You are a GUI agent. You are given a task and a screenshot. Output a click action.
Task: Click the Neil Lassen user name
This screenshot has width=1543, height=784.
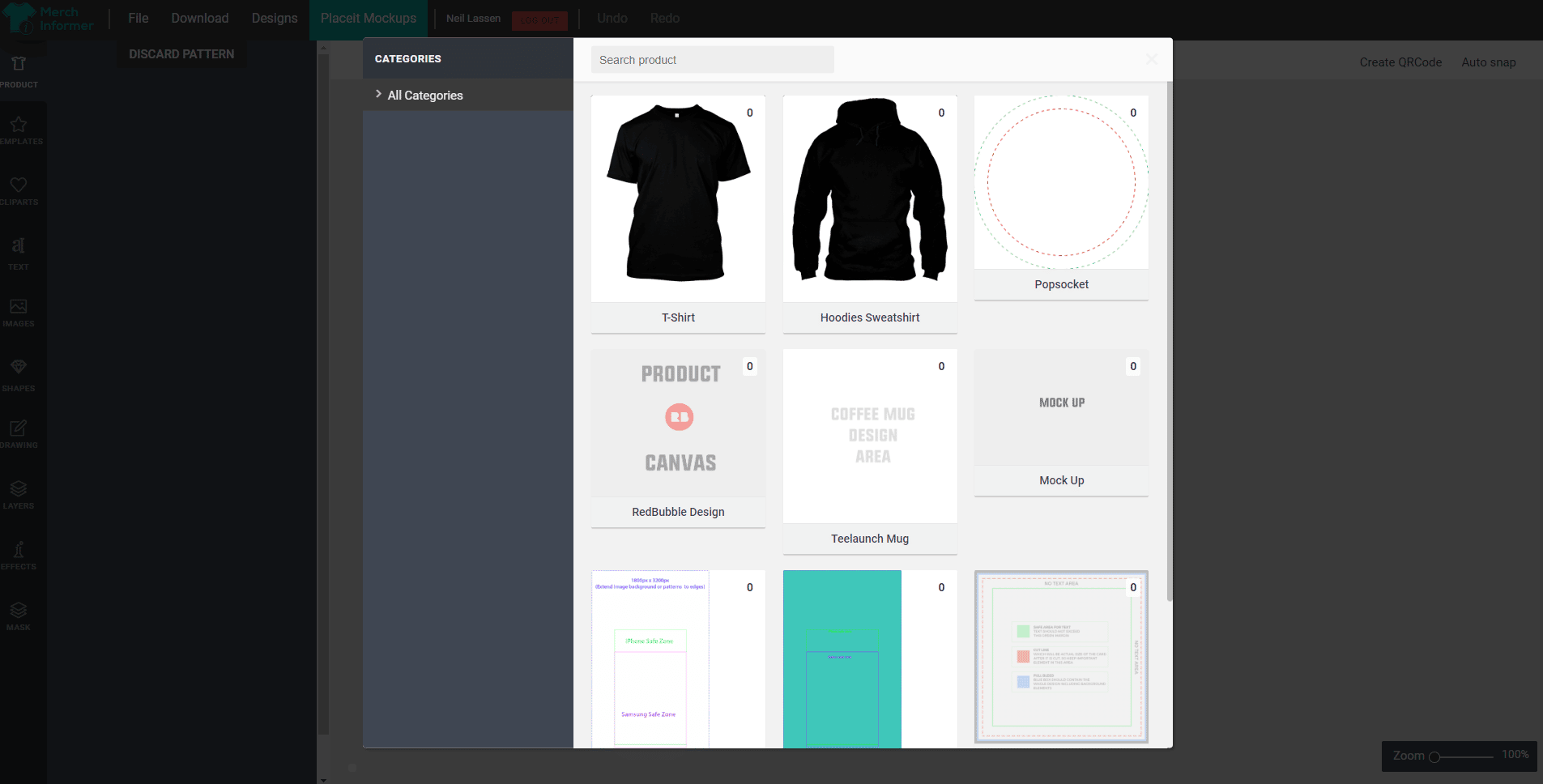point(473,19)
